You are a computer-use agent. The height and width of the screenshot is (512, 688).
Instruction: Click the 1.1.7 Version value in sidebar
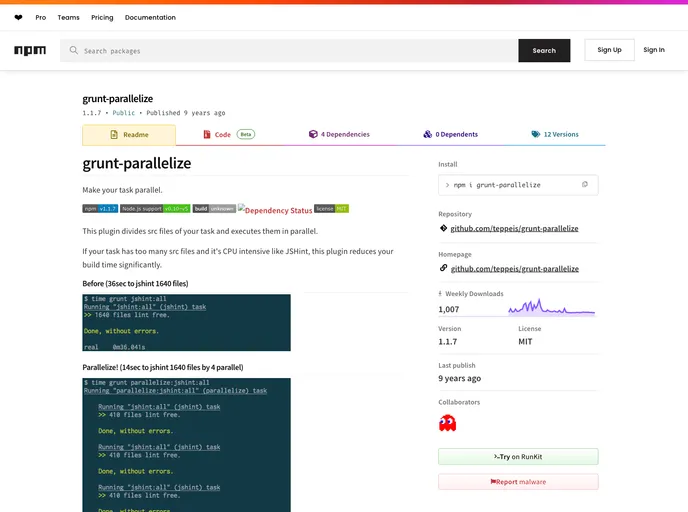click(x=448, y=341)
